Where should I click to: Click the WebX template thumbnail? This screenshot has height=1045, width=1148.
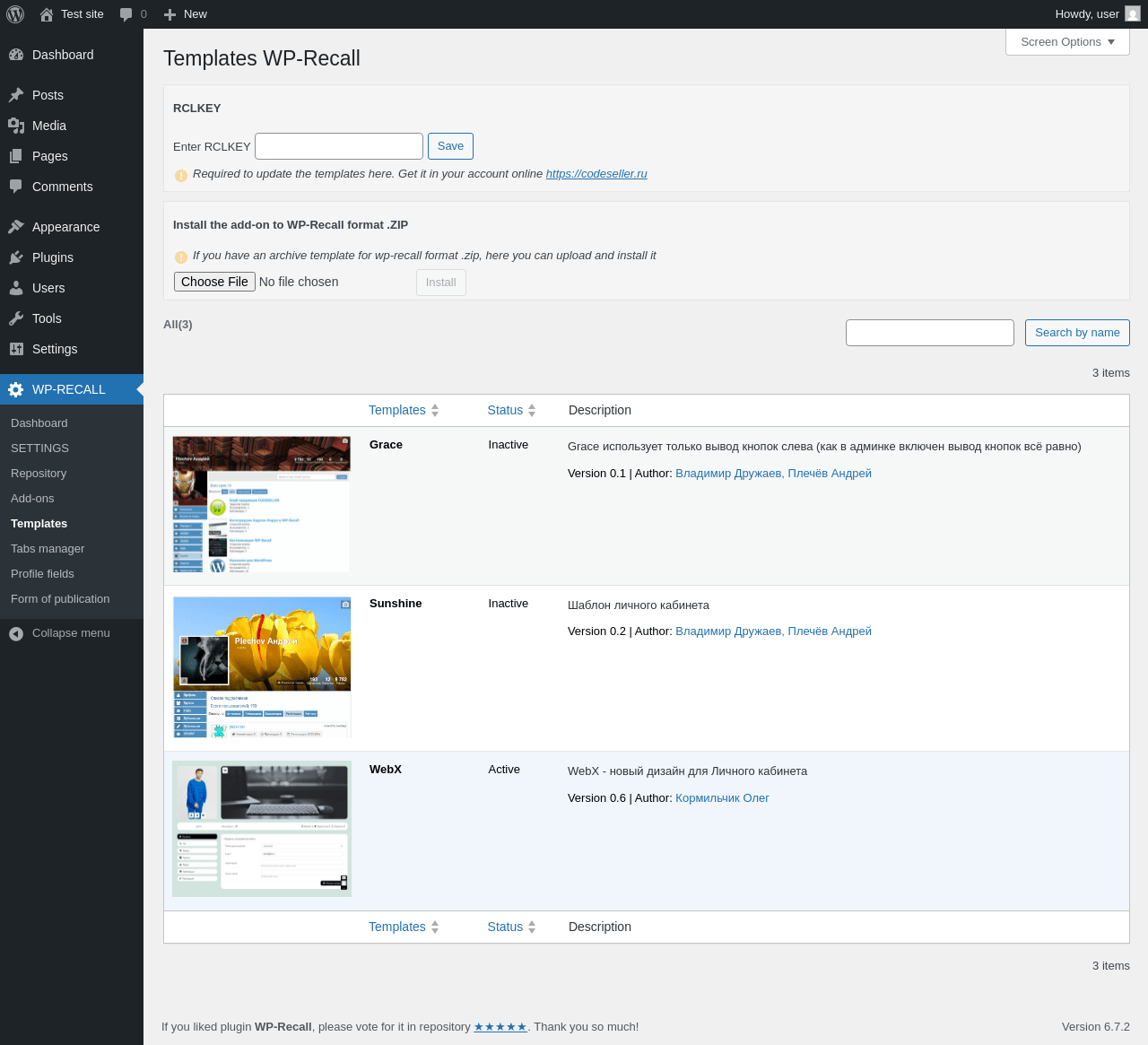point(262,829)
